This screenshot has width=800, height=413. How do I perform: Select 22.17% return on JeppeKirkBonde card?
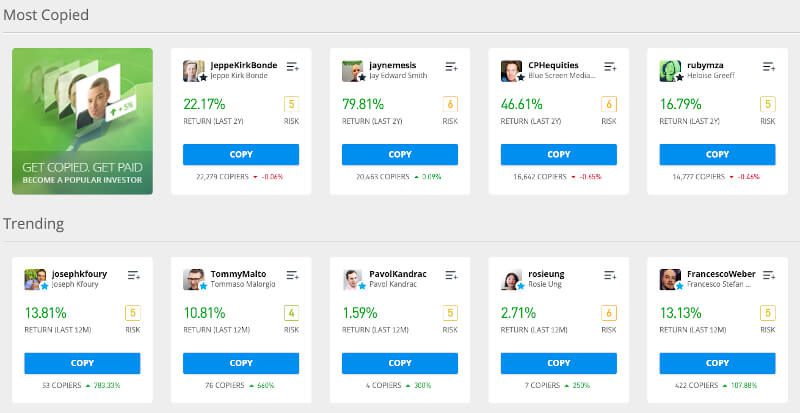(x=204, y=104)
